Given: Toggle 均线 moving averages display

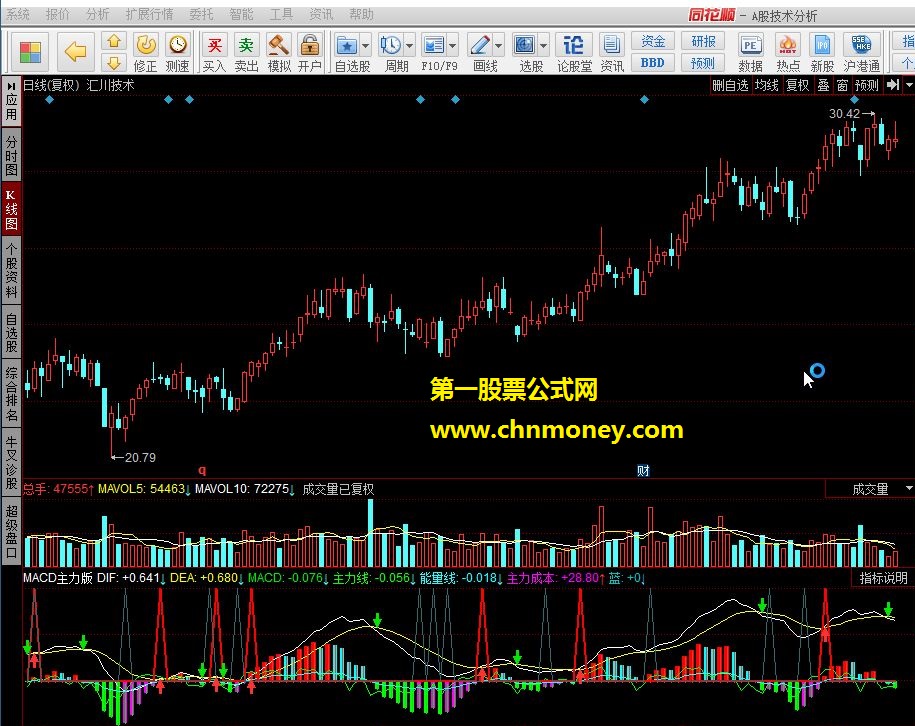Looking at the screenshot, I should pos(767,85).
